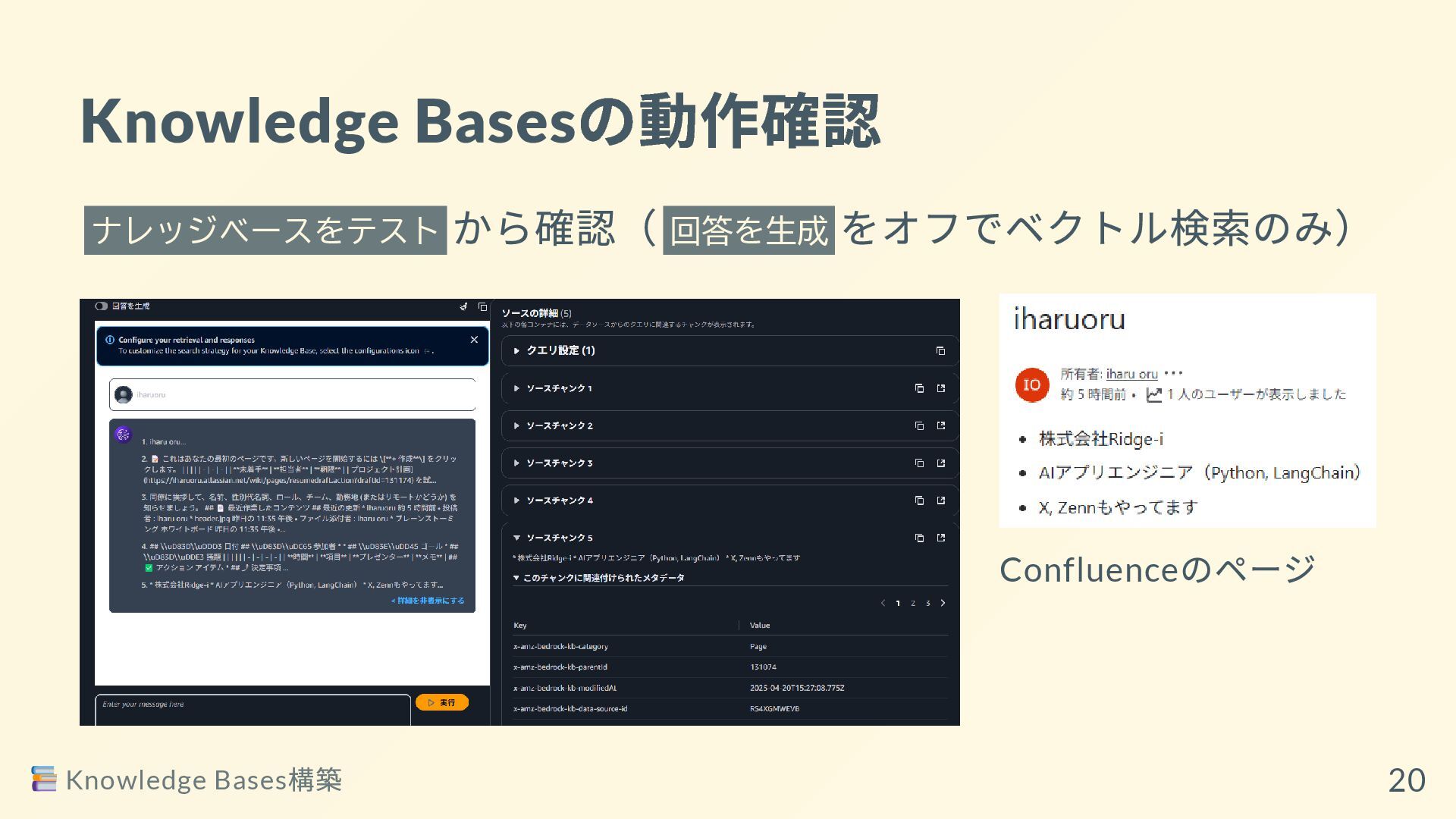Go to metadata page 2
Viewport: 1456px width, 819px height.
913,604
